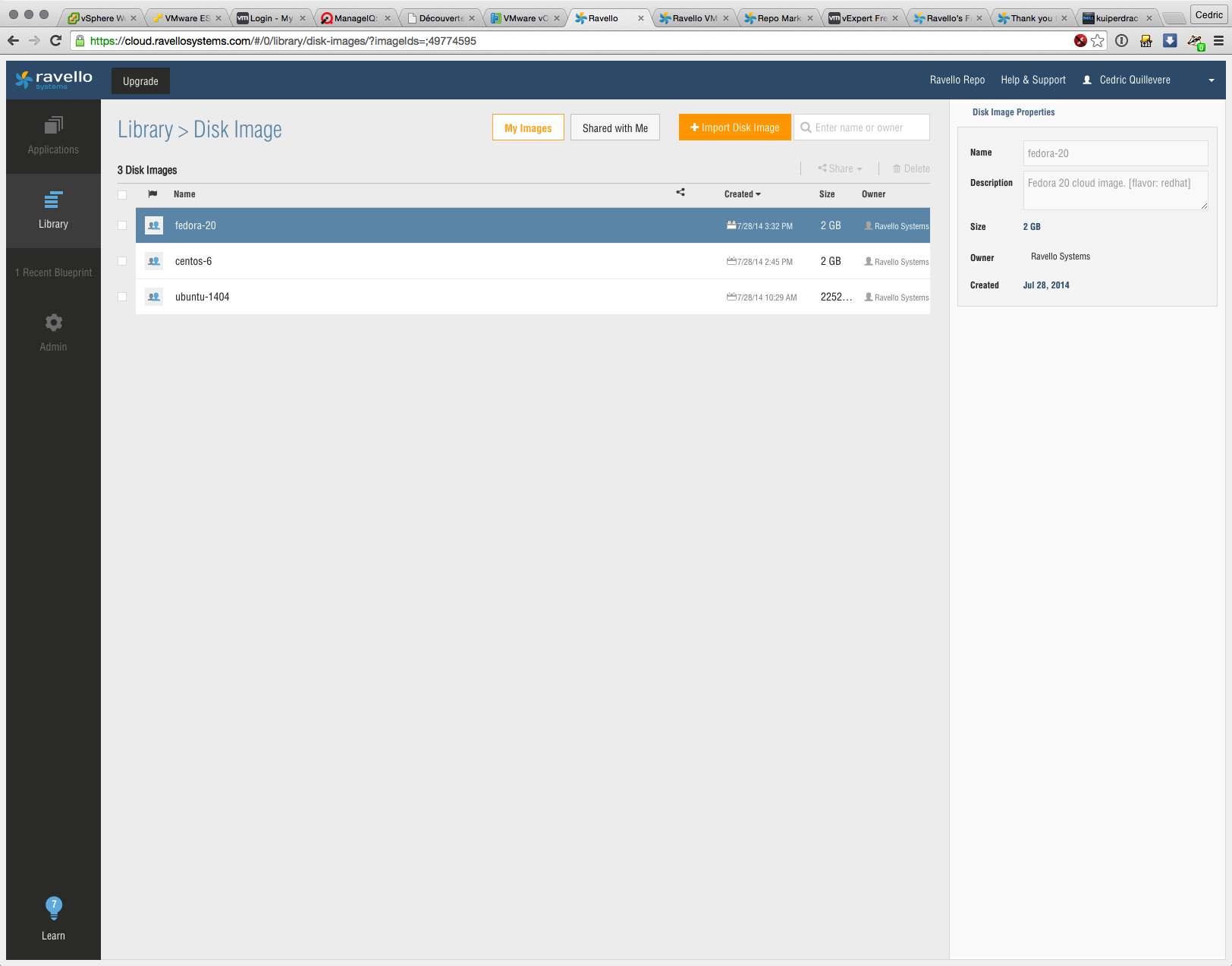Click the flag column header icon

pyautogui.click(x=152, y=194)
